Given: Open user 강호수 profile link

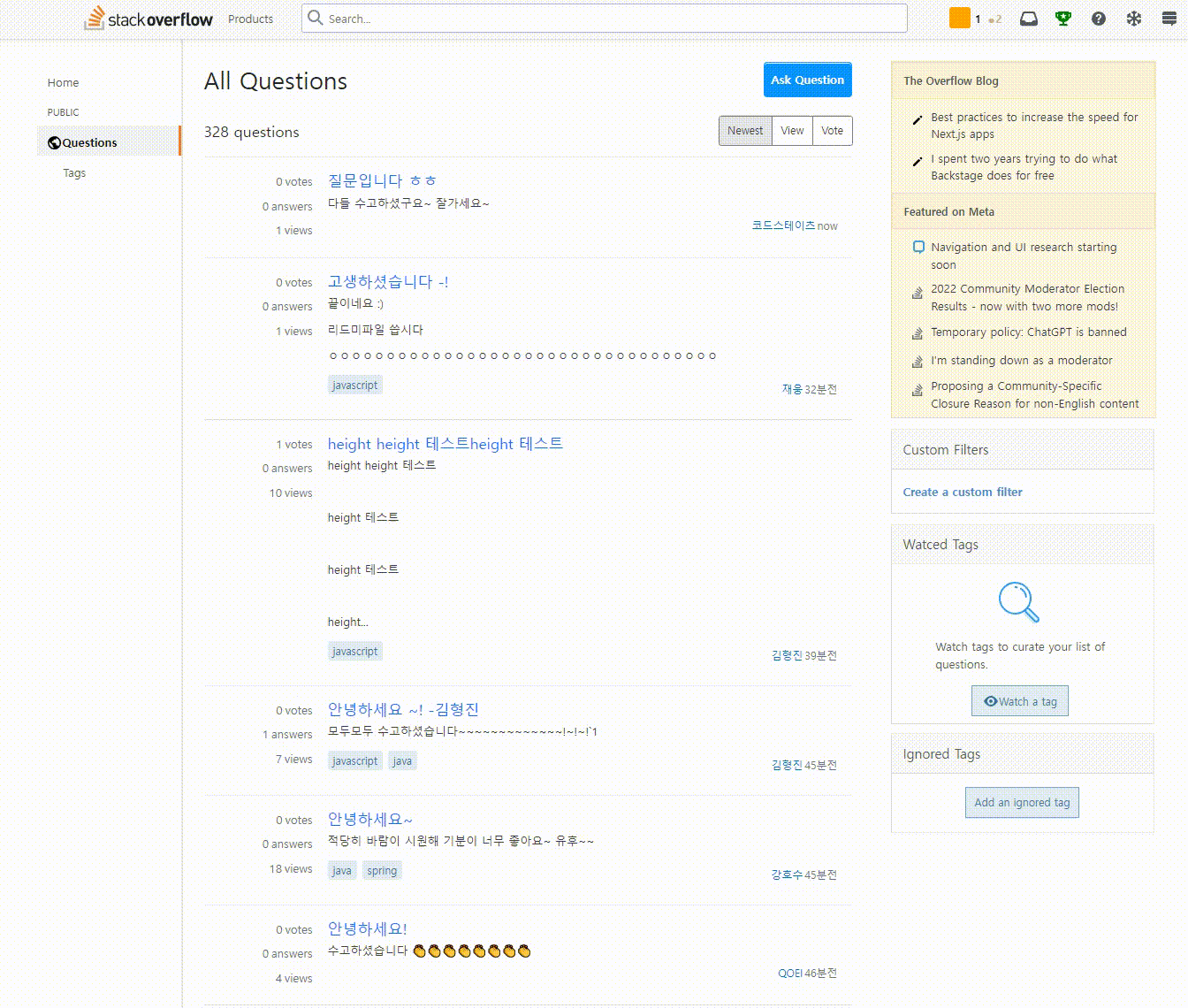Looking at the screenshot, I should point(787,874).
